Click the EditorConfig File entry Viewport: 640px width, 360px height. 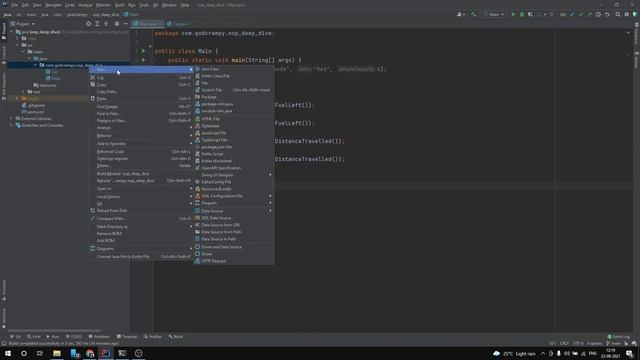coord(233,182)
